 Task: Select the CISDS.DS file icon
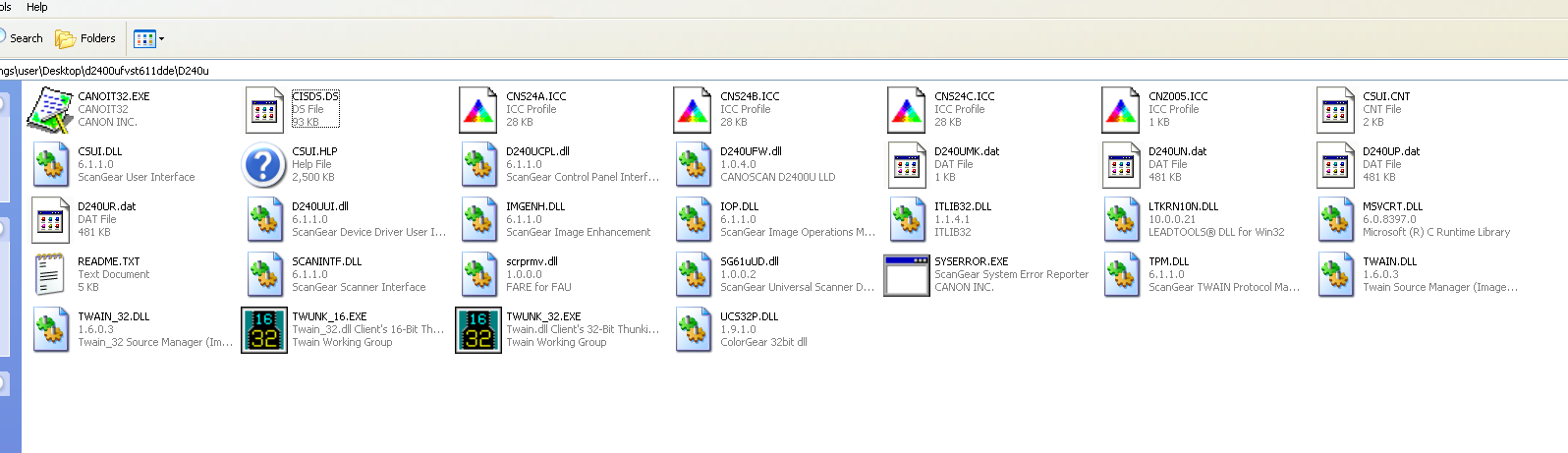[264, 110]
